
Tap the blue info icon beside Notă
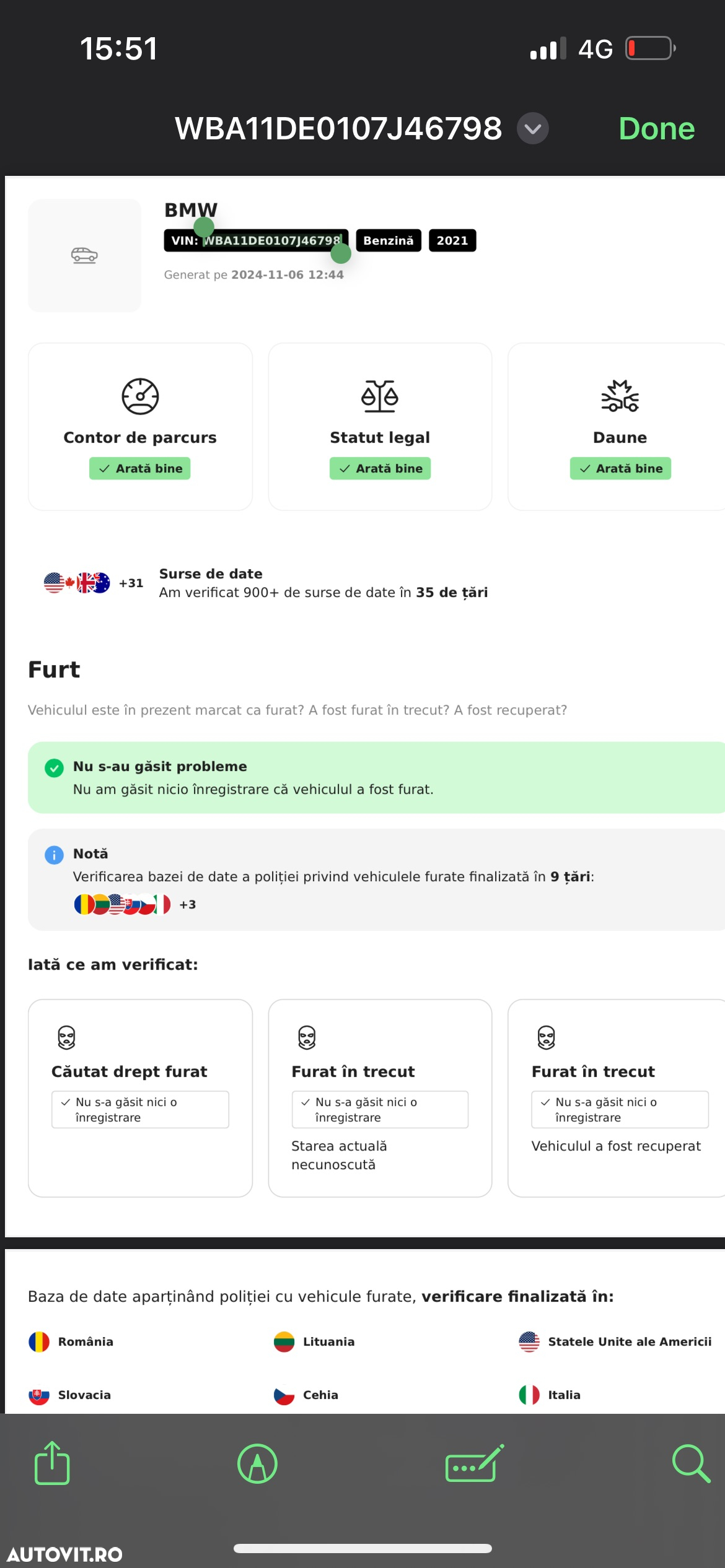point(54,855)
